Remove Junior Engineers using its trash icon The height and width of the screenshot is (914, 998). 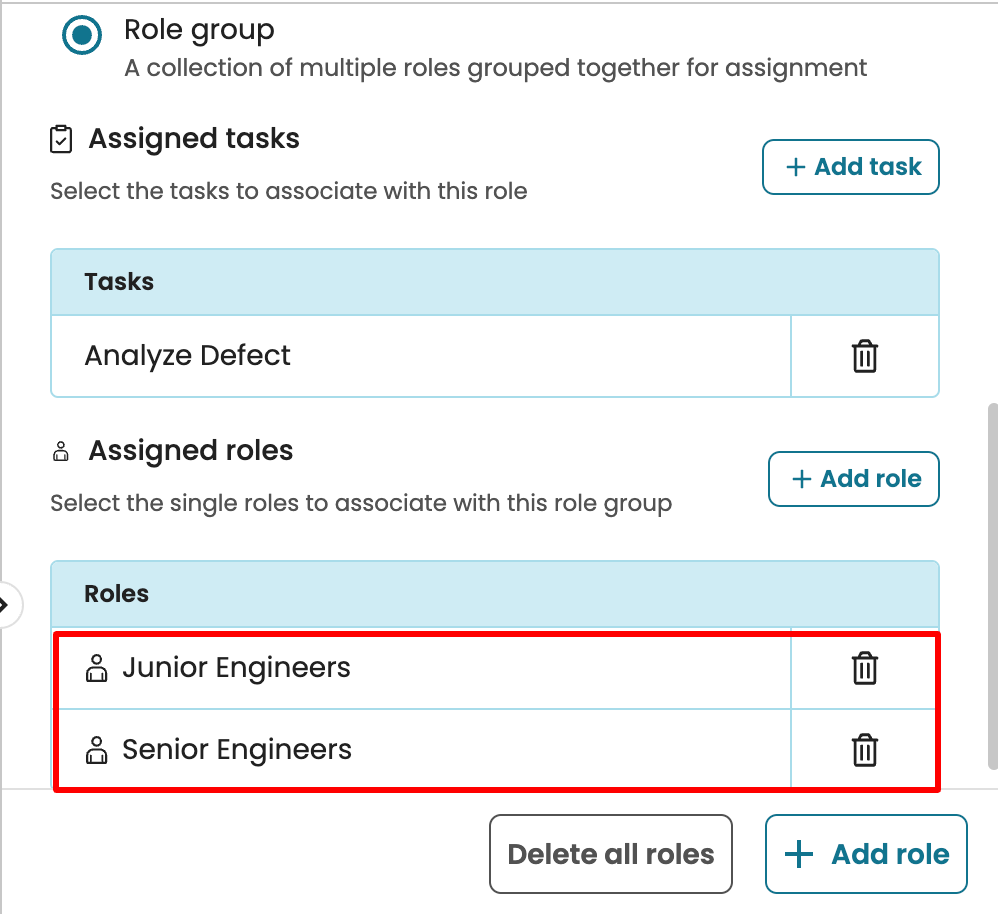864,668
